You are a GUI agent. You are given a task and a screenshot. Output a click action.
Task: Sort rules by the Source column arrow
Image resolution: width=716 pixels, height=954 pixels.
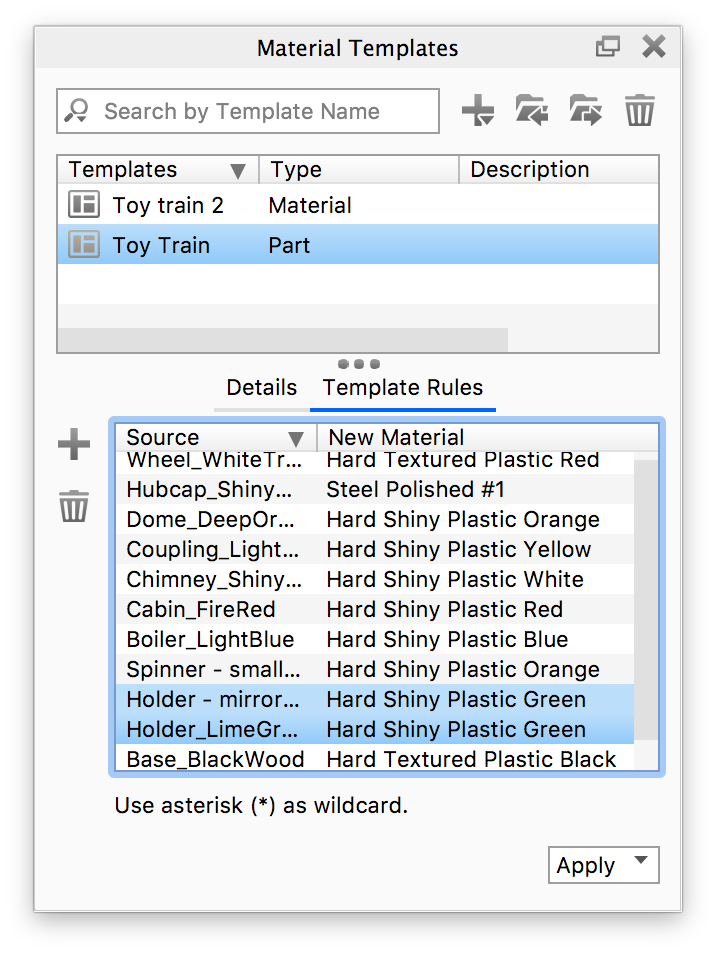coord(296,439)
